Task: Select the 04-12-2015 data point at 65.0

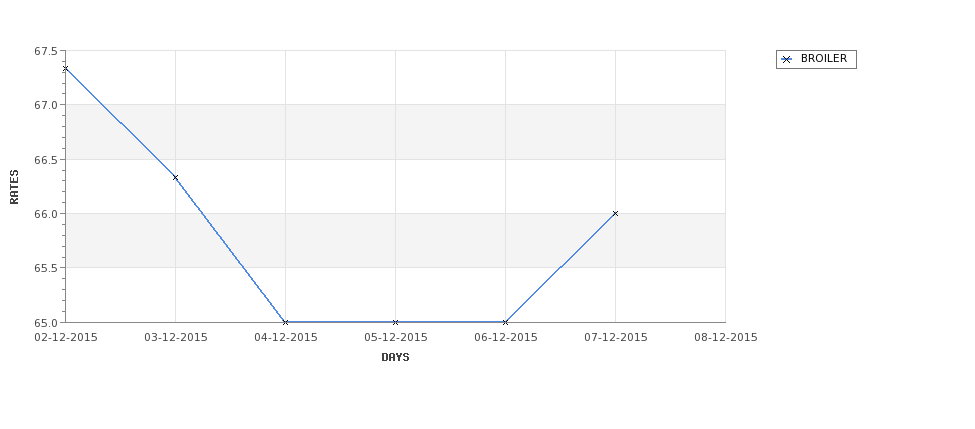Action: [285, 322]
